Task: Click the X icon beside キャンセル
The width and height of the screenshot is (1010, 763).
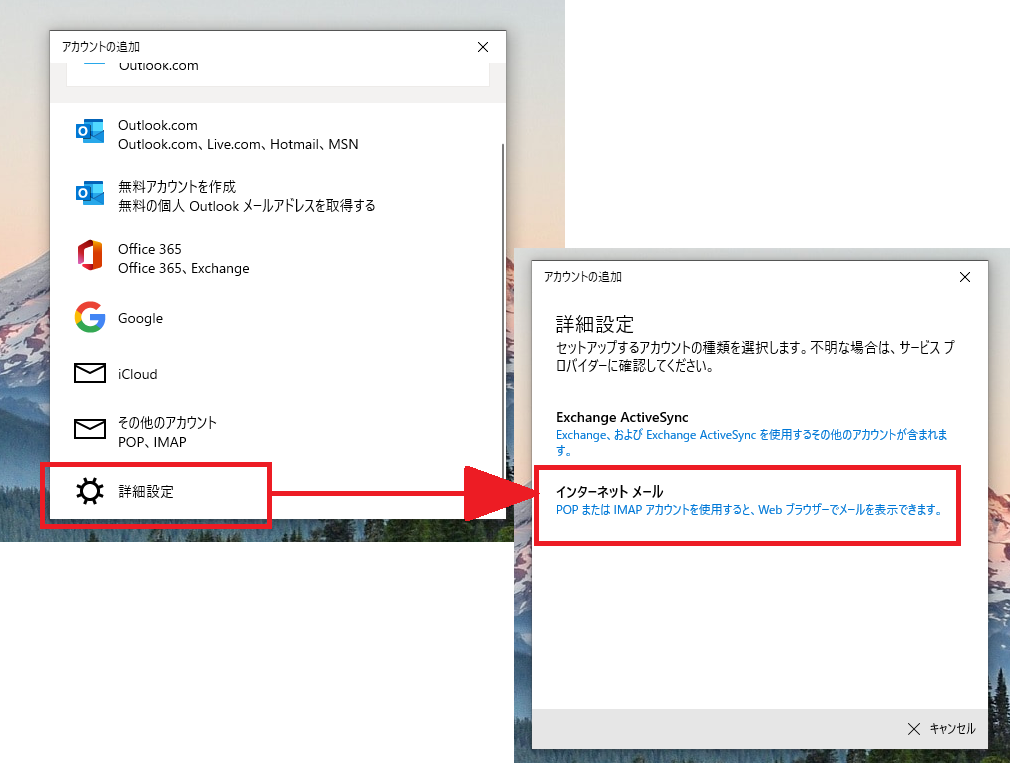Action: (913, 728)
